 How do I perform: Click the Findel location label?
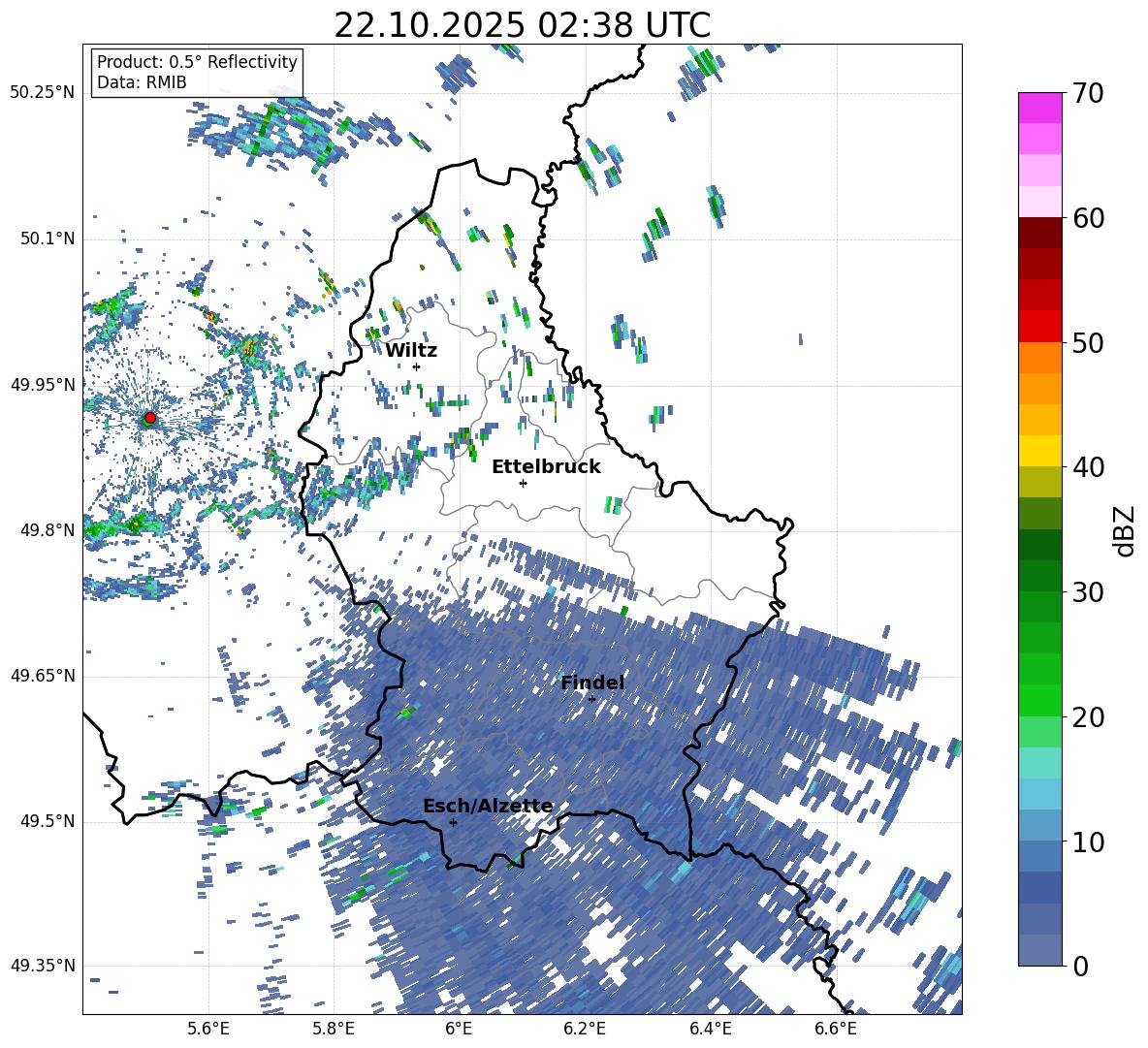(592, 683)
